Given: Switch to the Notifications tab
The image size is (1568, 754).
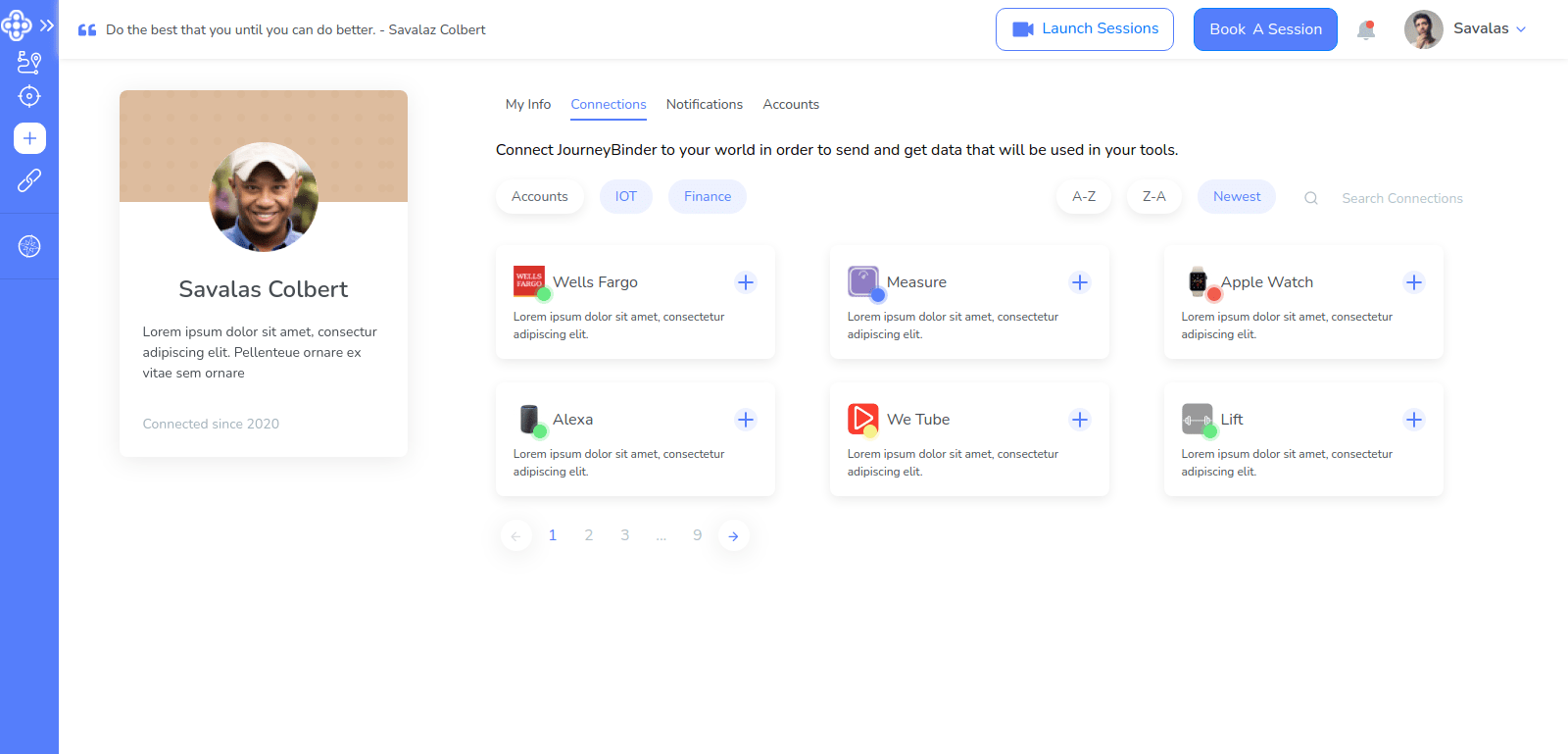Looking at the screenshot, I should tap(704, 104).
